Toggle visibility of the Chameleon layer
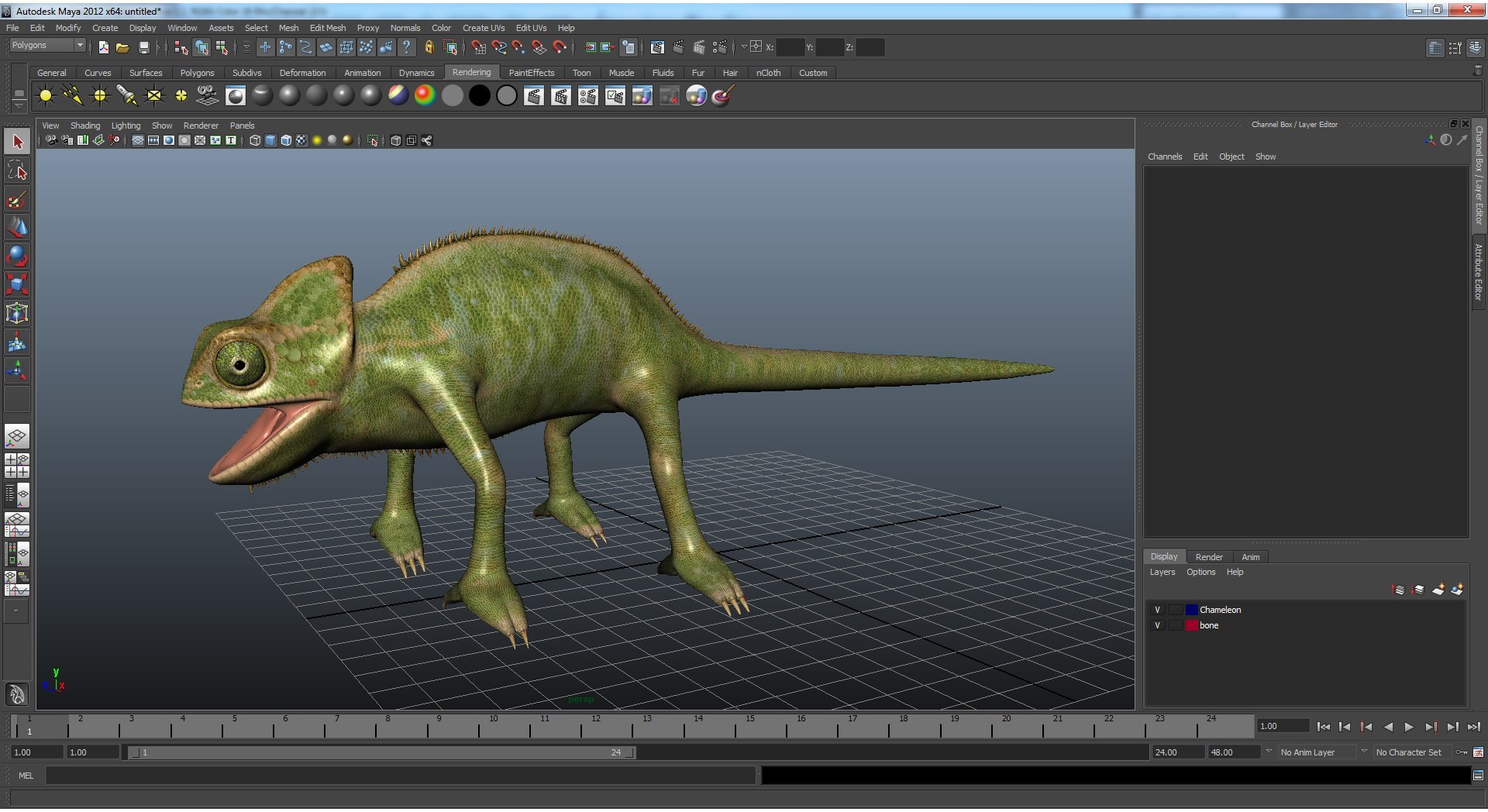Image resolution: width=1488 pixels, height=812 pixels. click(x=1157, y=610)
